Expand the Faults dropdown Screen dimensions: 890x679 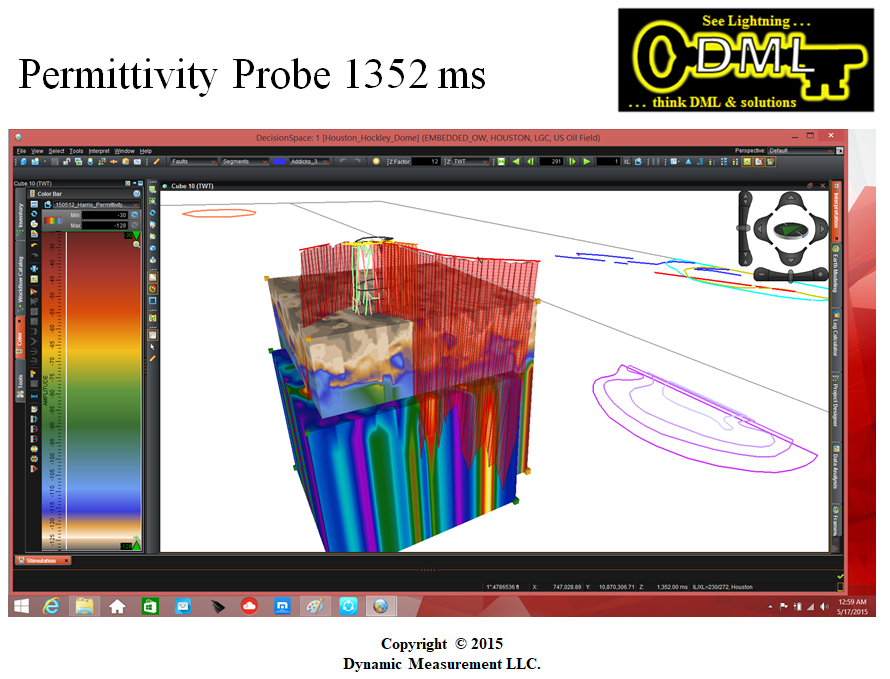(194, 162)
